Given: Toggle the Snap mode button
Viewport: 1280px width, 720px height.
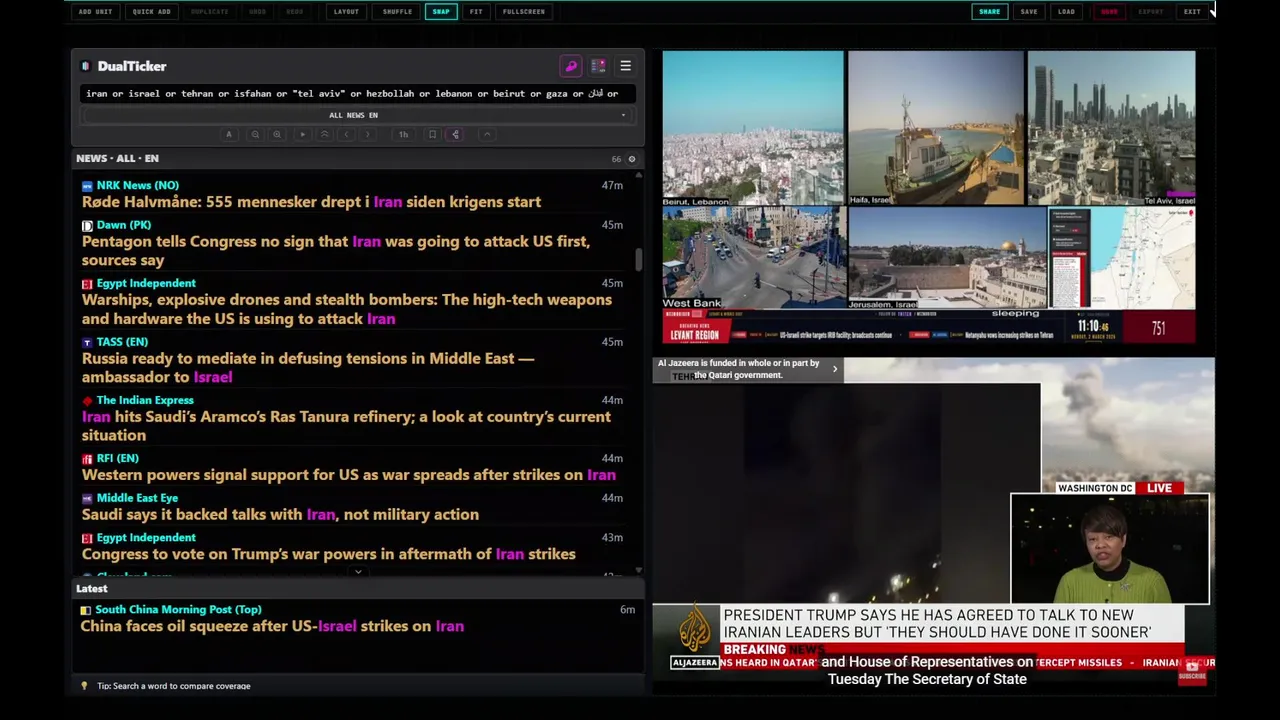Looking at the screenshot, I should tap(441, 12).
